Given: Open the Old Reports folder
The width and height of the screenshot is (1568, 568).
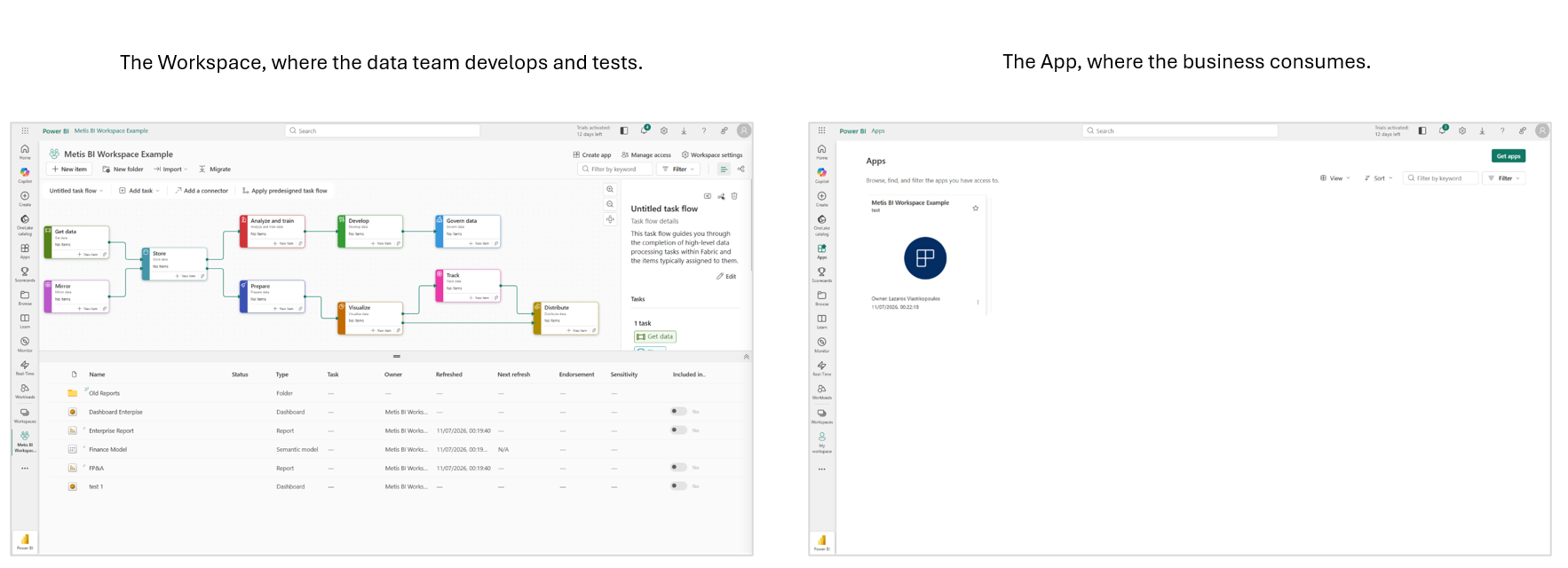Looking at the screenshot, I should [104, 393].
